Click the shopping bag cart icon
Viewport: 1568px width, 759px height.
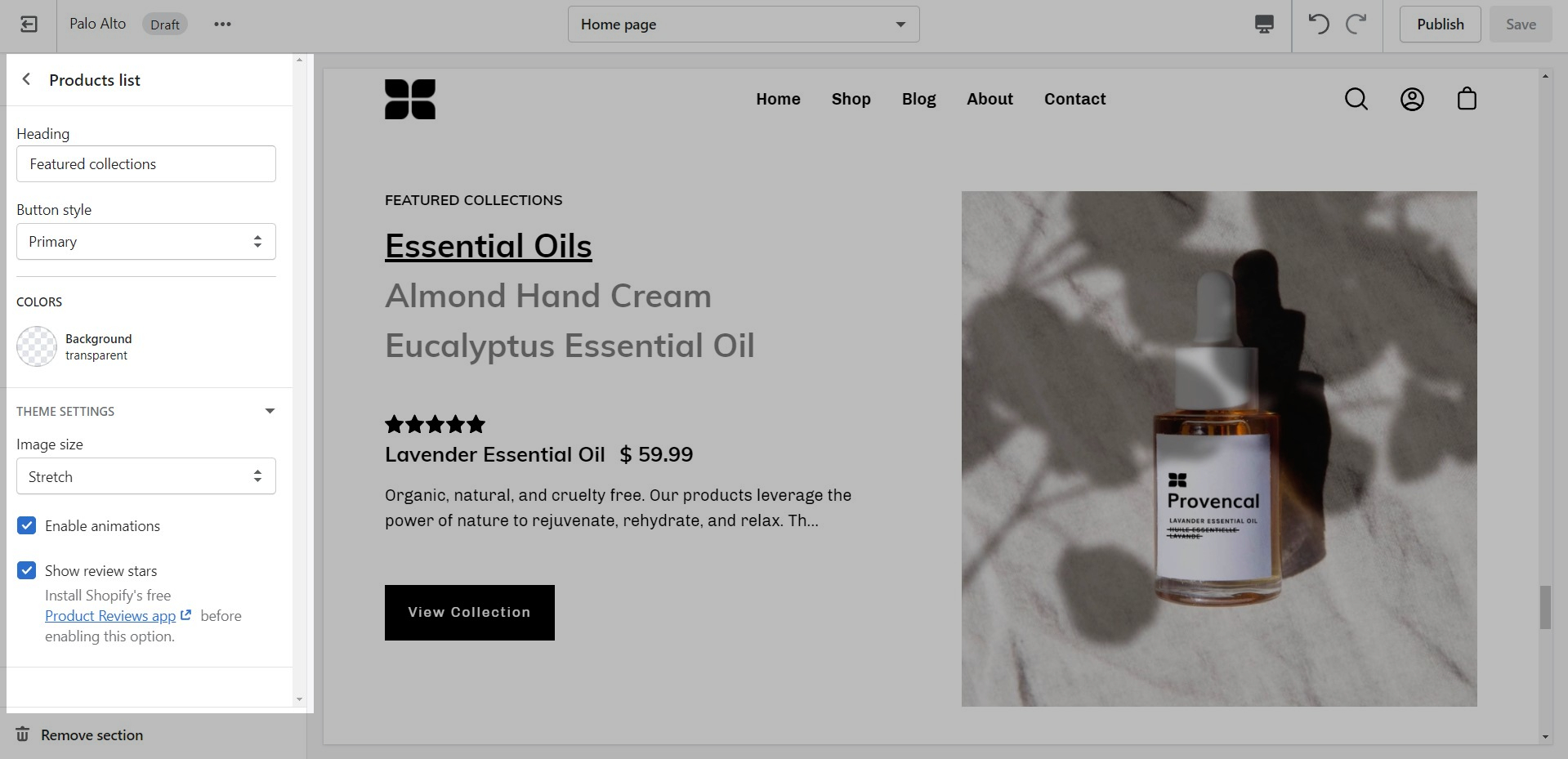click(x=1467, y=99)
